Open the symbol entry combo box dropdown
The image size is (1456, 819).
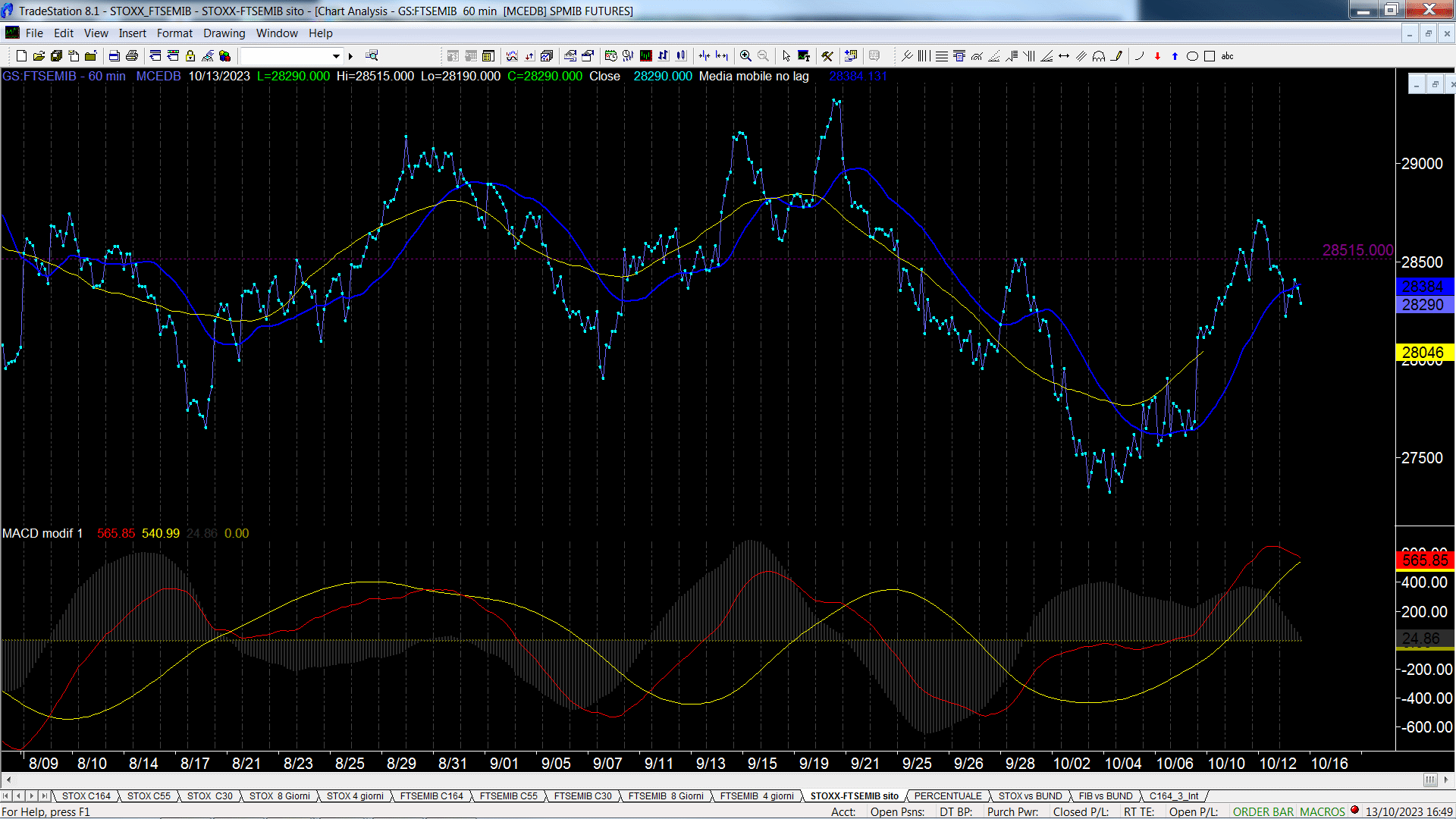(x=336, y=56)
